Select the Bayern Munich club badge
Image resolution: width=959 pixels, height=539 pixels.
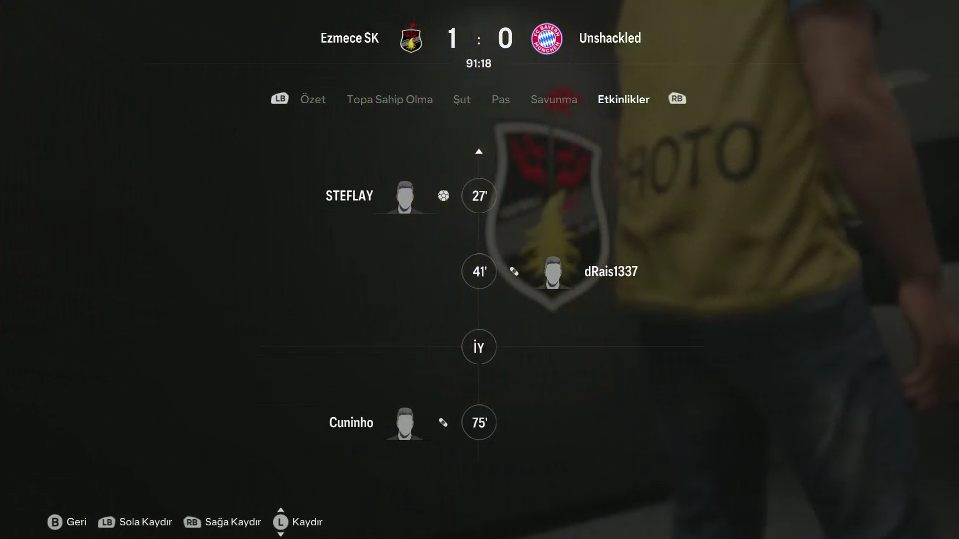546,39
